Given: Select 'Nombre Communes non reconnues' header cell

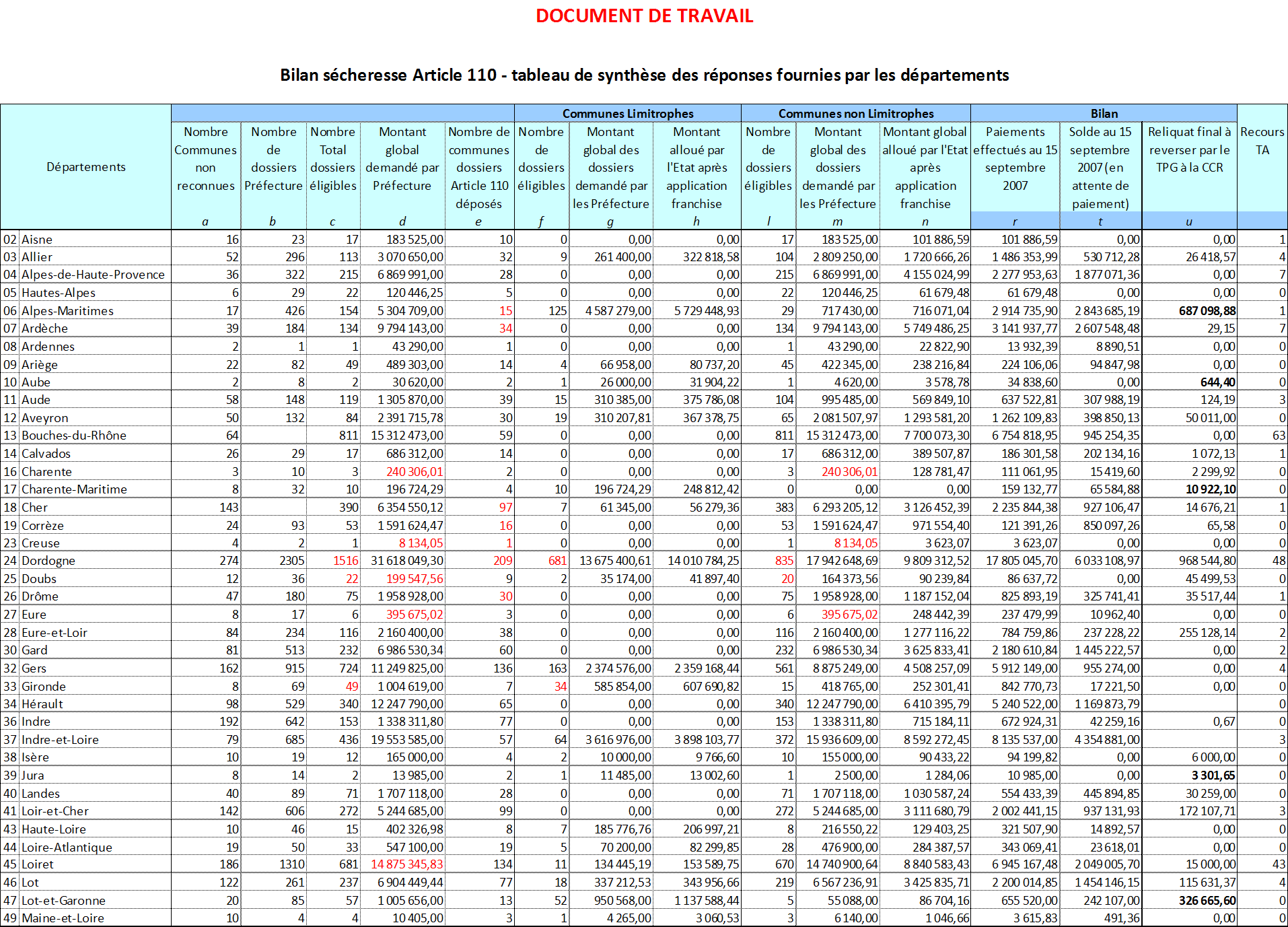Looking at the screenshot, I should (x=206, y=159).
